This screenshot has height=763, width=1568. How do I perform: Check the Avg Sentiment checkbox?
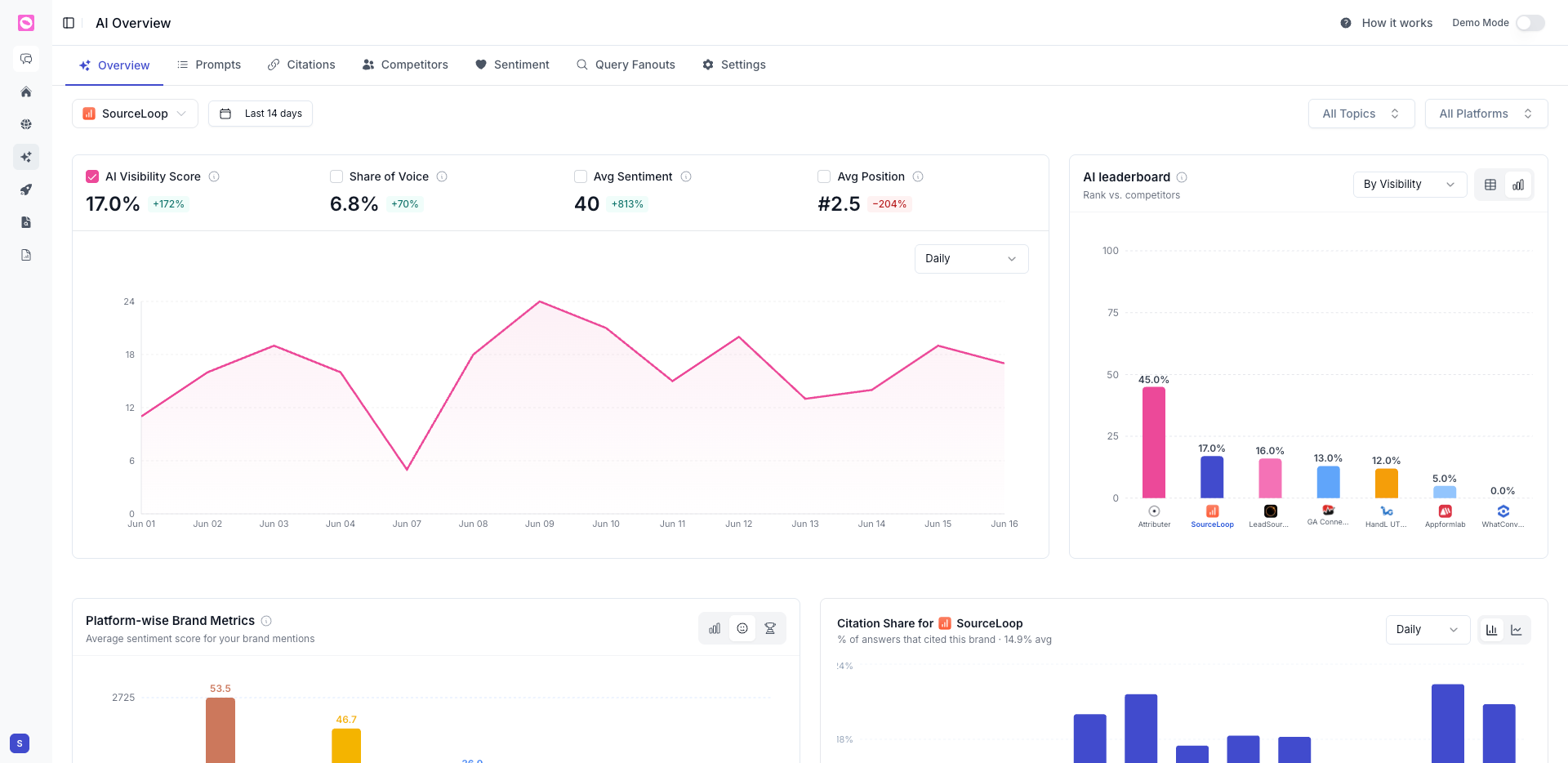(x=581, y=176)
